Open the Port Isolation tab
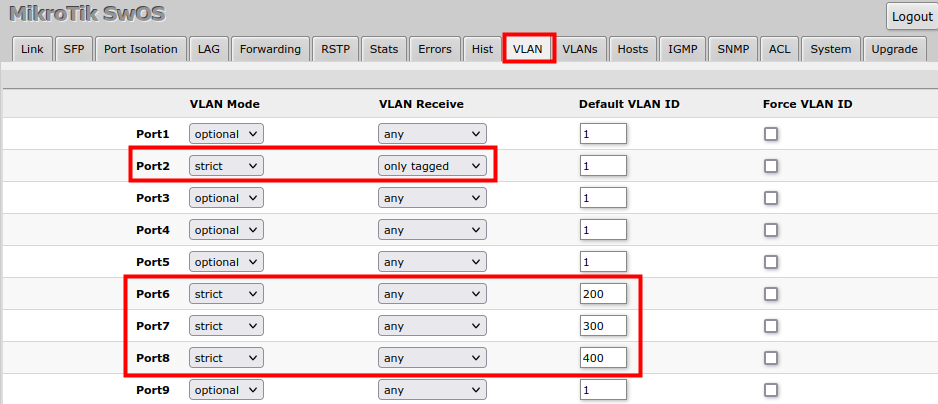The width and height of the screenshot is (938, 404). pos(141,49)
